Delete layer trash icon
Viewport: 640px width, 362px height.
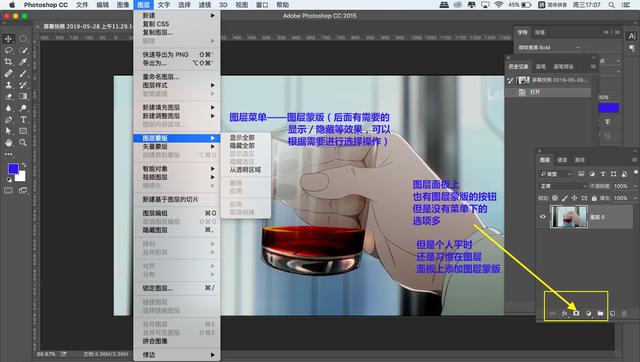(624, 313)
